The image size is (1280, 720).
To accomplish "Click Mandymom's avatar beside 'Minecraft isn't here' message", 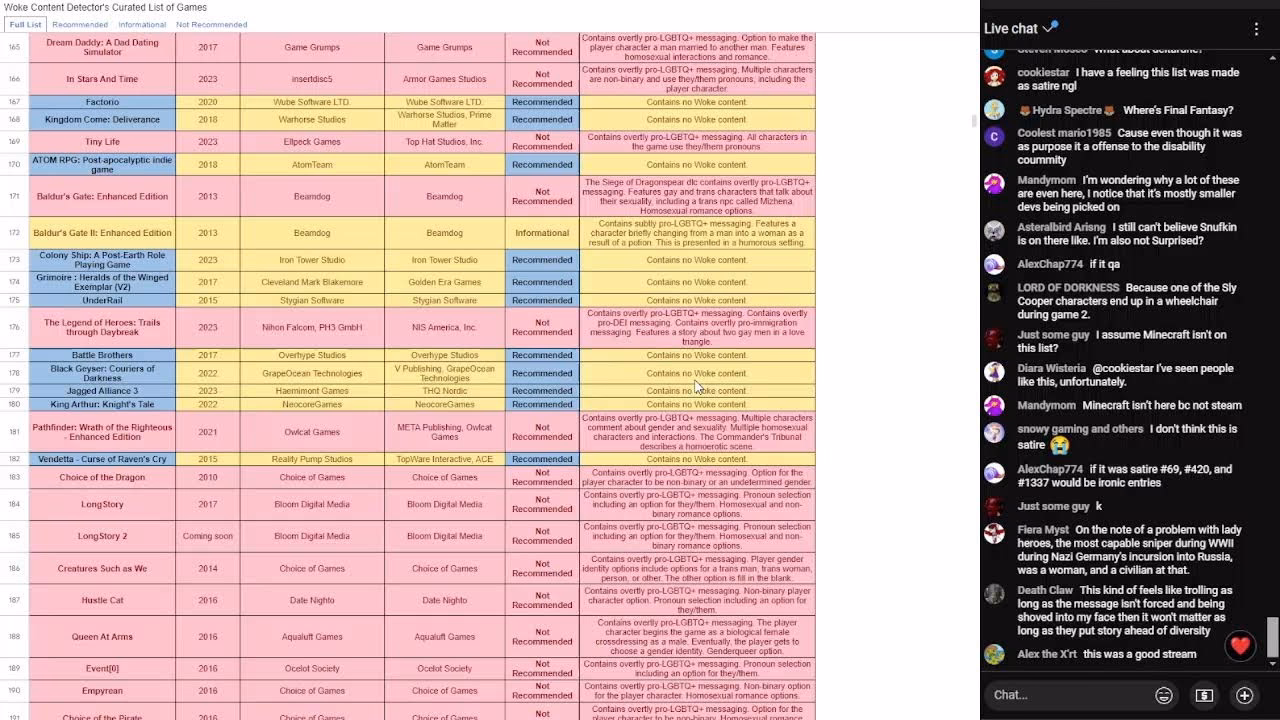I will pos(994,405).
